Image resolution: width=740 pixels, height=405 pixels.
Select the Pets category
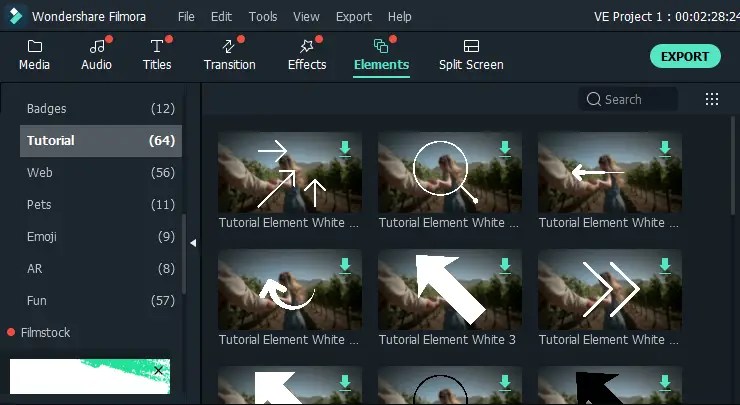pos(101,205)
